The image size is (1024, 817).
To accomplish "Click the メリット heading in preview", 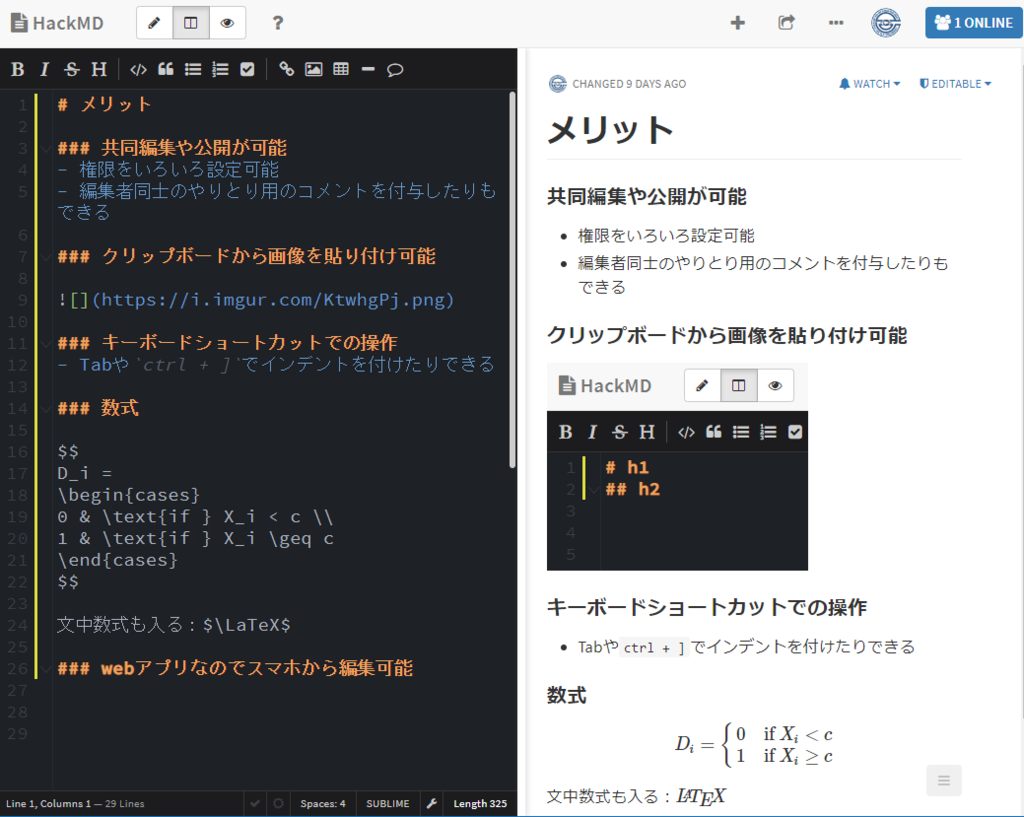I will click(610, 130).
